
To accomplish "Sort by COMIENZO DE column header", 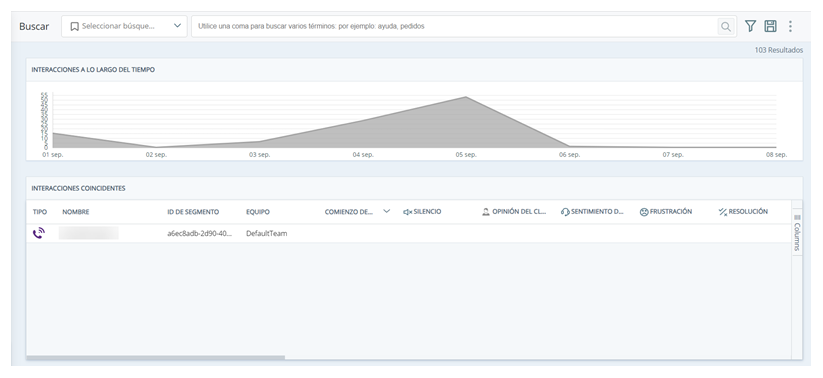I will [349, 212].
